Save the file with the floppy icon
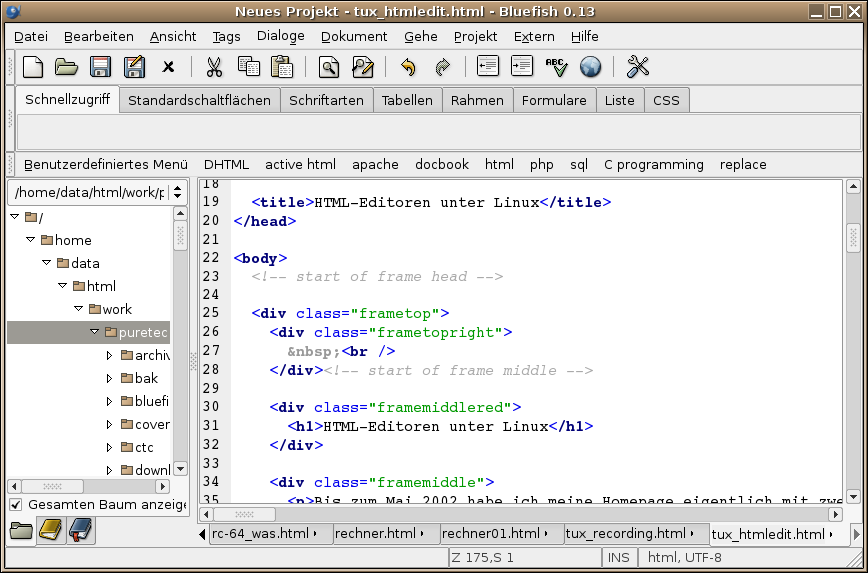The height and width of the screenshot is (573, 868). pos(100,67)
